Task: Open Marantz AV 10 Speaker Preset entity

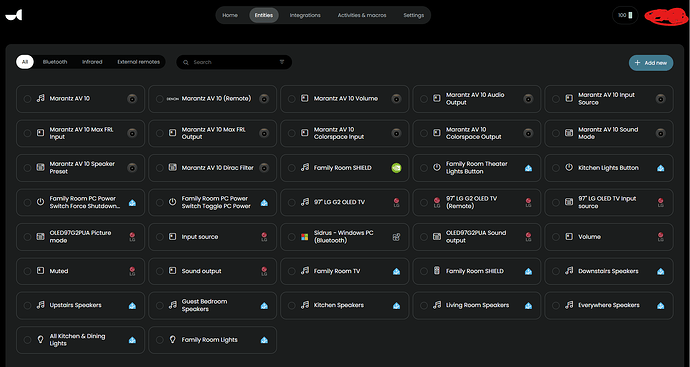Action: [80, 168]
